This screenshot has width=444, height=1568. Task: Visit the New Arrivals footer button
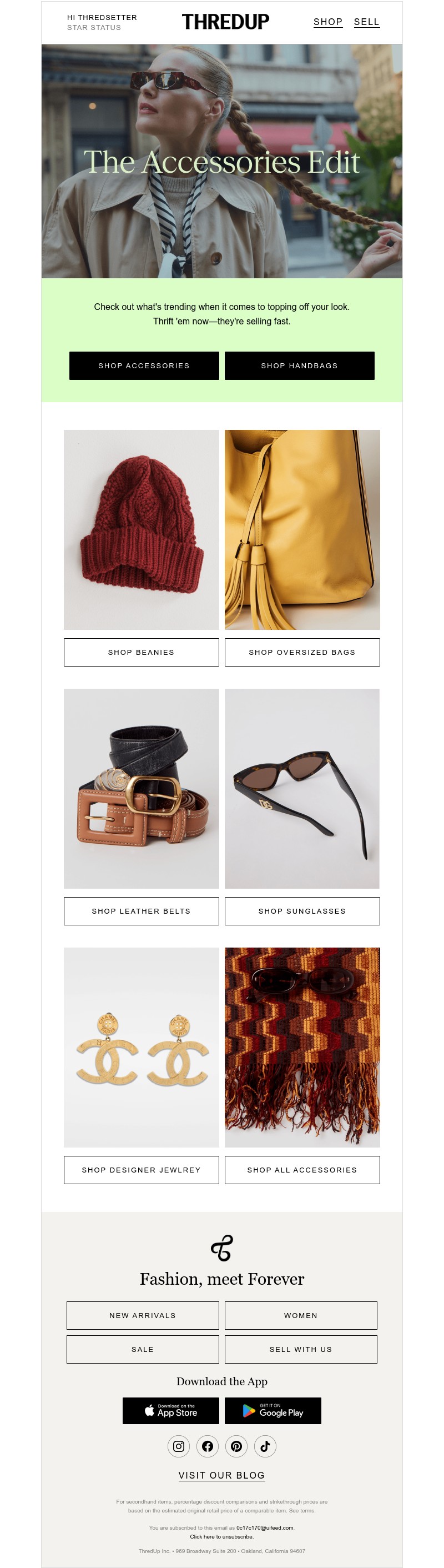[143, 1315]
